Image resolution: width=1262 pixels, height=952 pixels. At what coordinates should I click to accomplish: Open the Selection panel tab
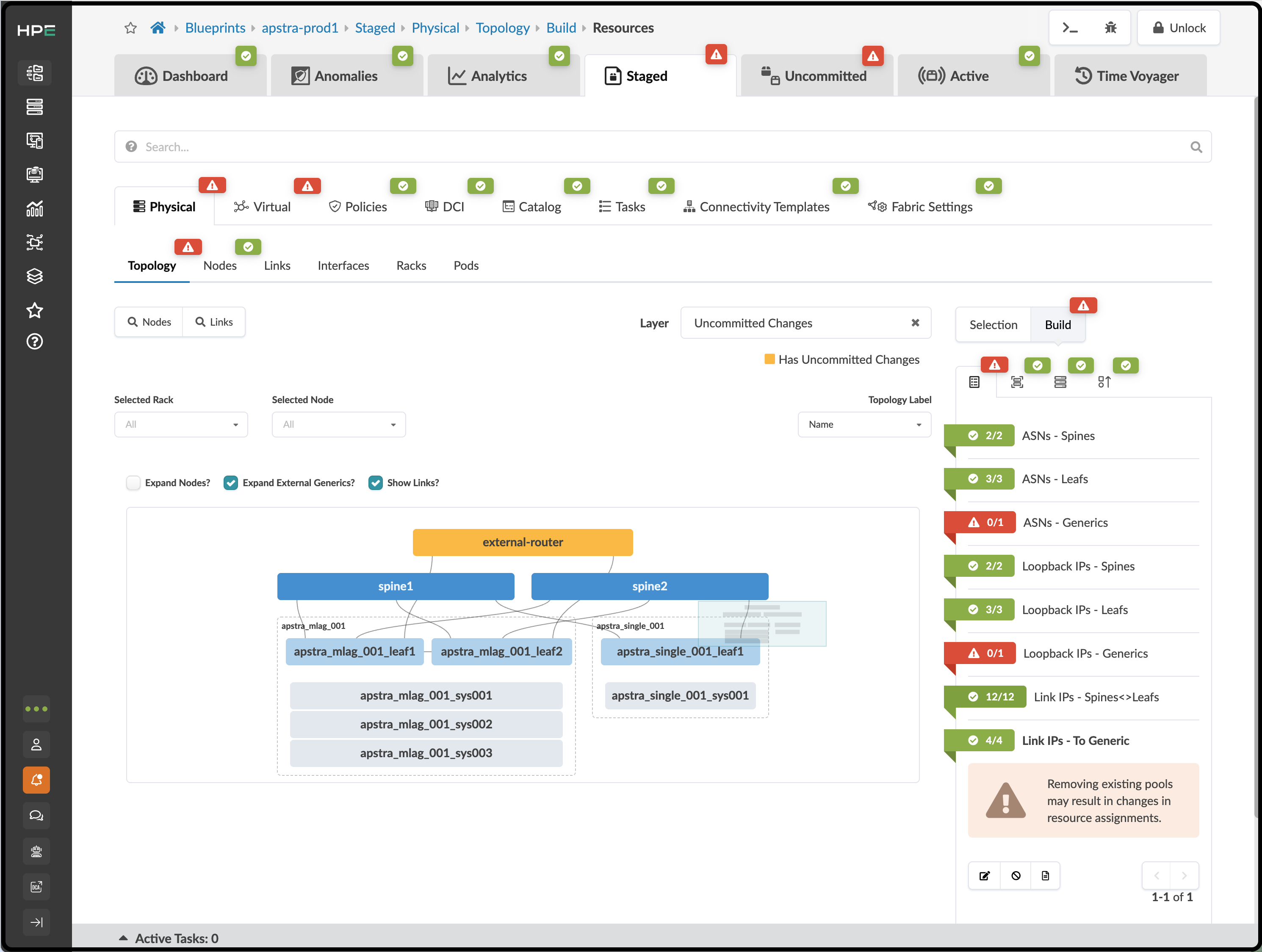tap(993, 324)
